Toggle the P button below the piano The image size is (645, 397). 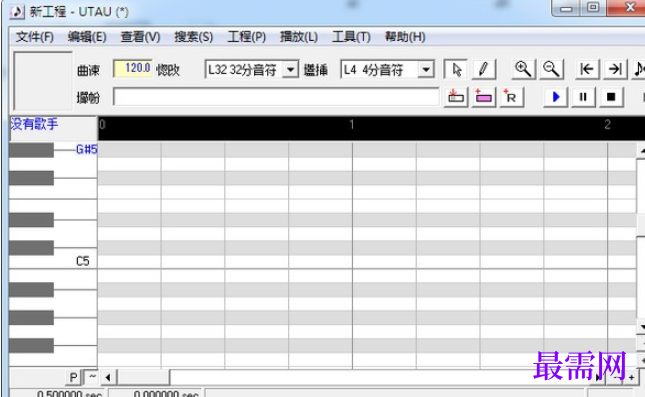pos(73,377)
